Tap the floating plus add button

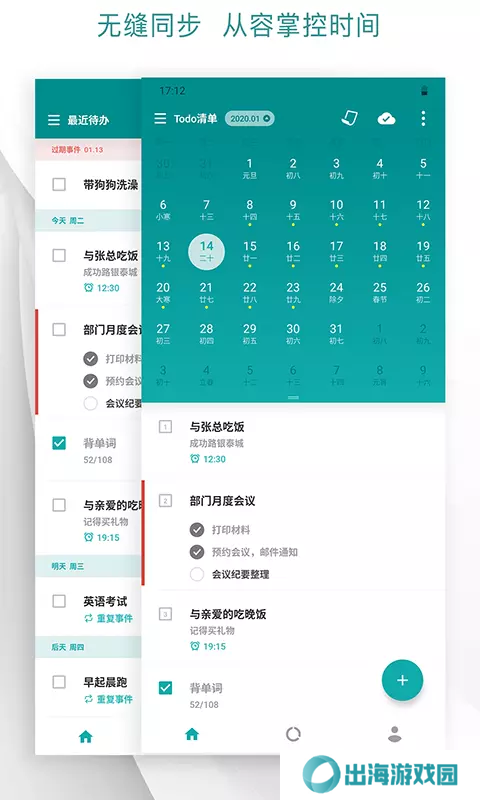[402, 680]
